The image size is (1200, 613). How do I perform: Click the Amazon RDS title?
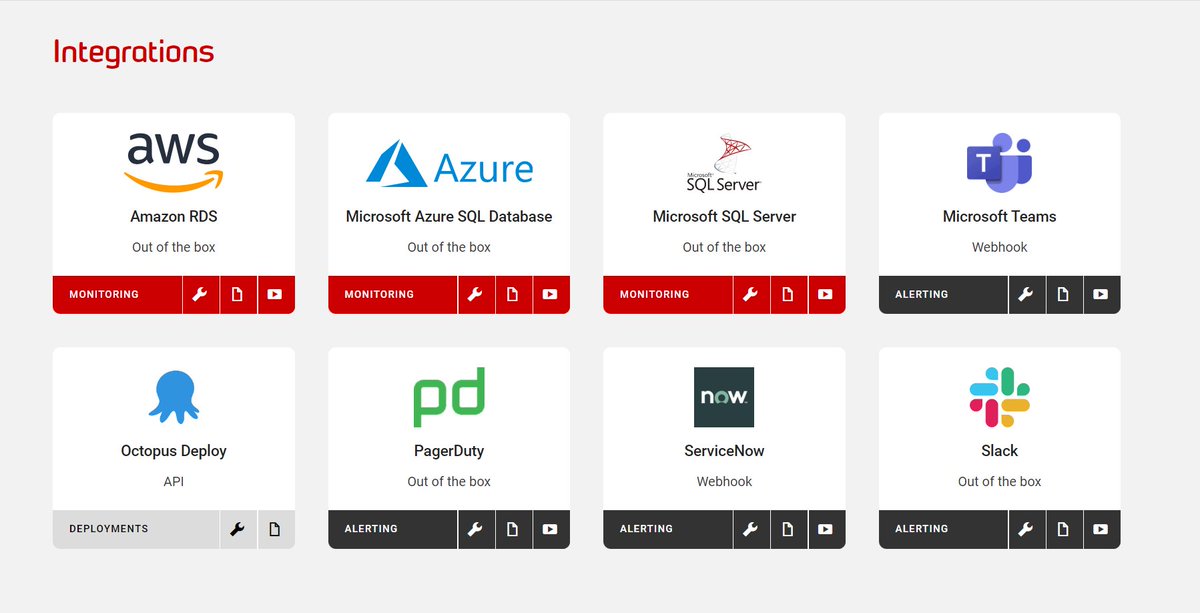click(x=174, y=217)
